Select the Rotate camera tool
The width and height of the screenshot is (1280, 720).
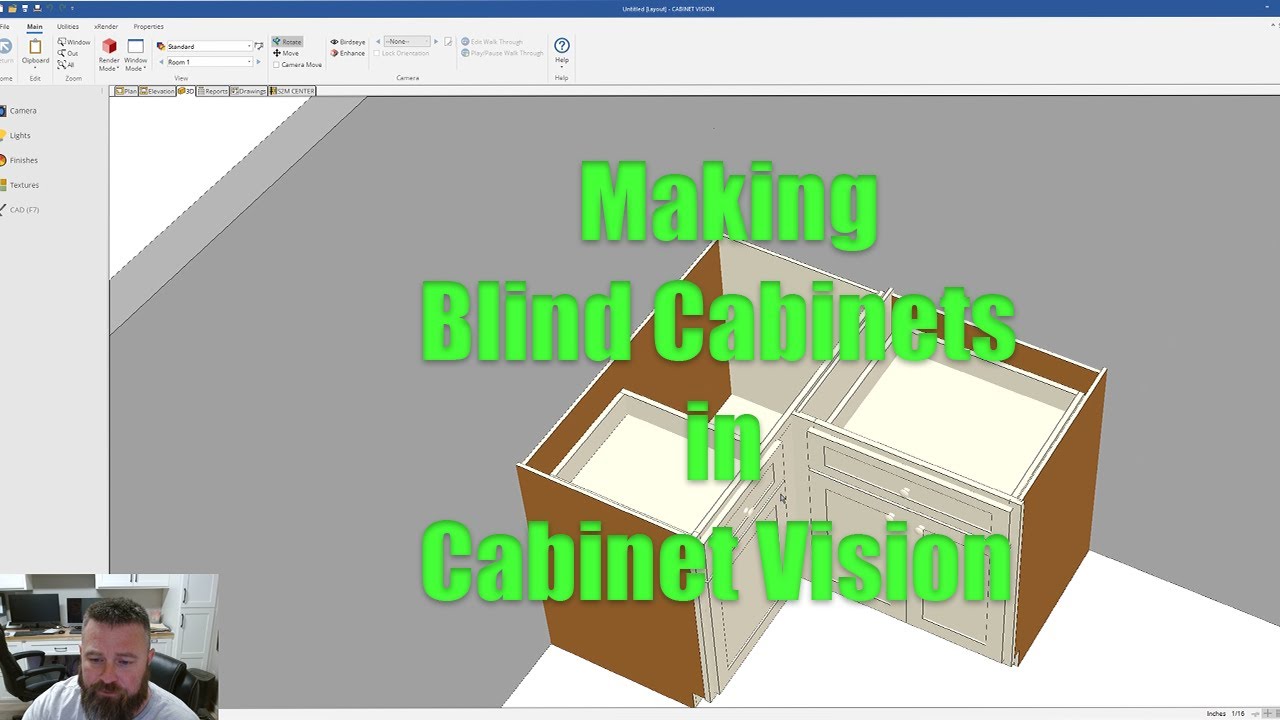coord(287,42)
